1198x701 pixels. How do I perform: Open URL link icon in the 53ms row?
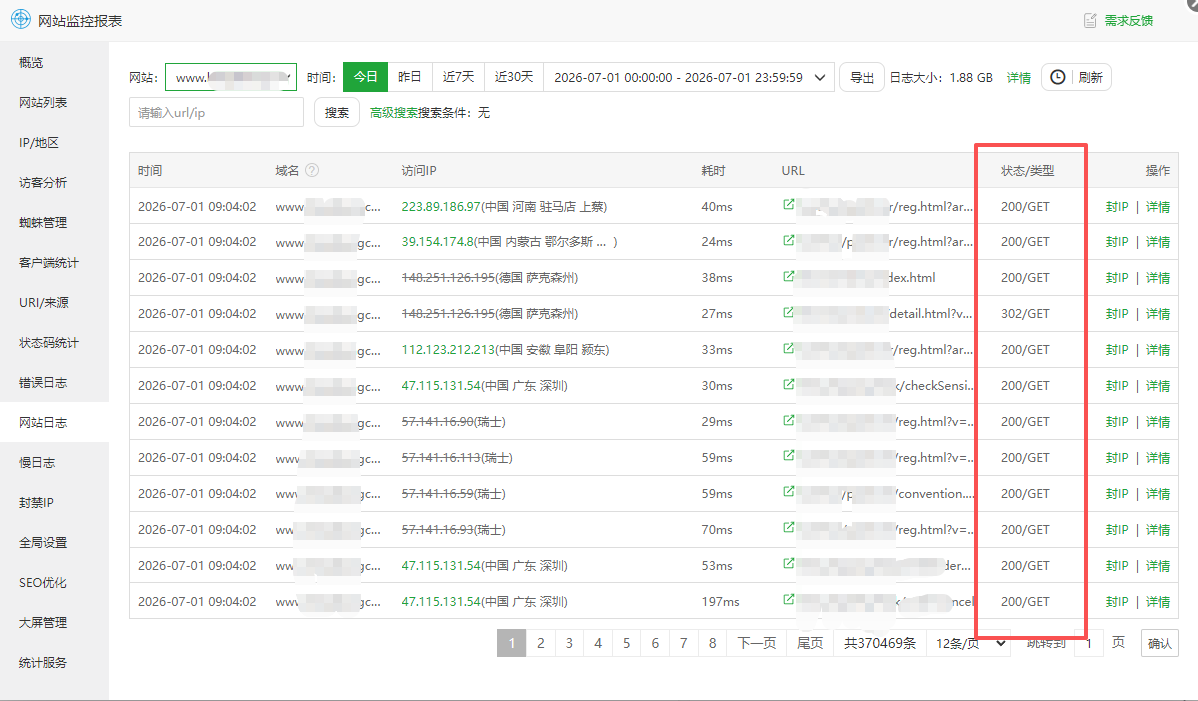tap(788, 564)
